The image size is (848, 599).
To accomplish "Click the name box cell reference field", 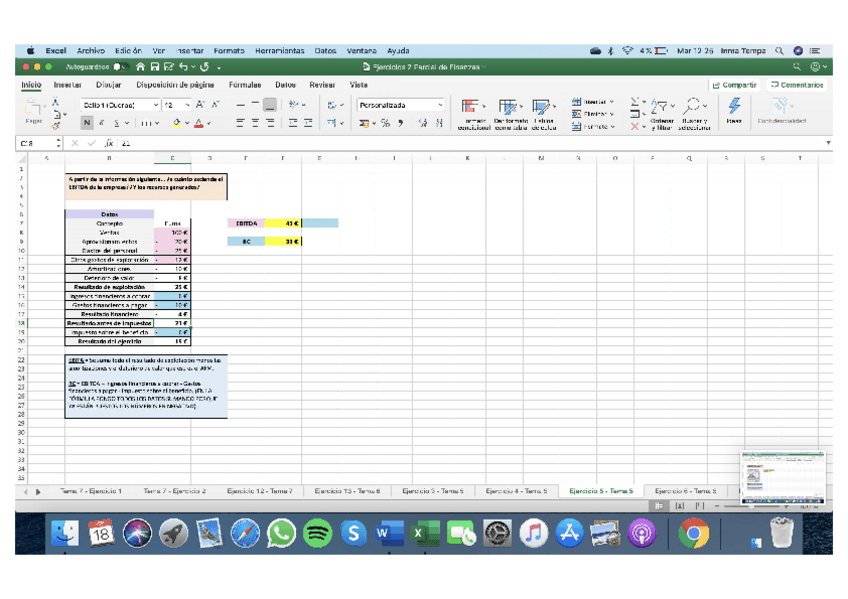I will [39, 143].
